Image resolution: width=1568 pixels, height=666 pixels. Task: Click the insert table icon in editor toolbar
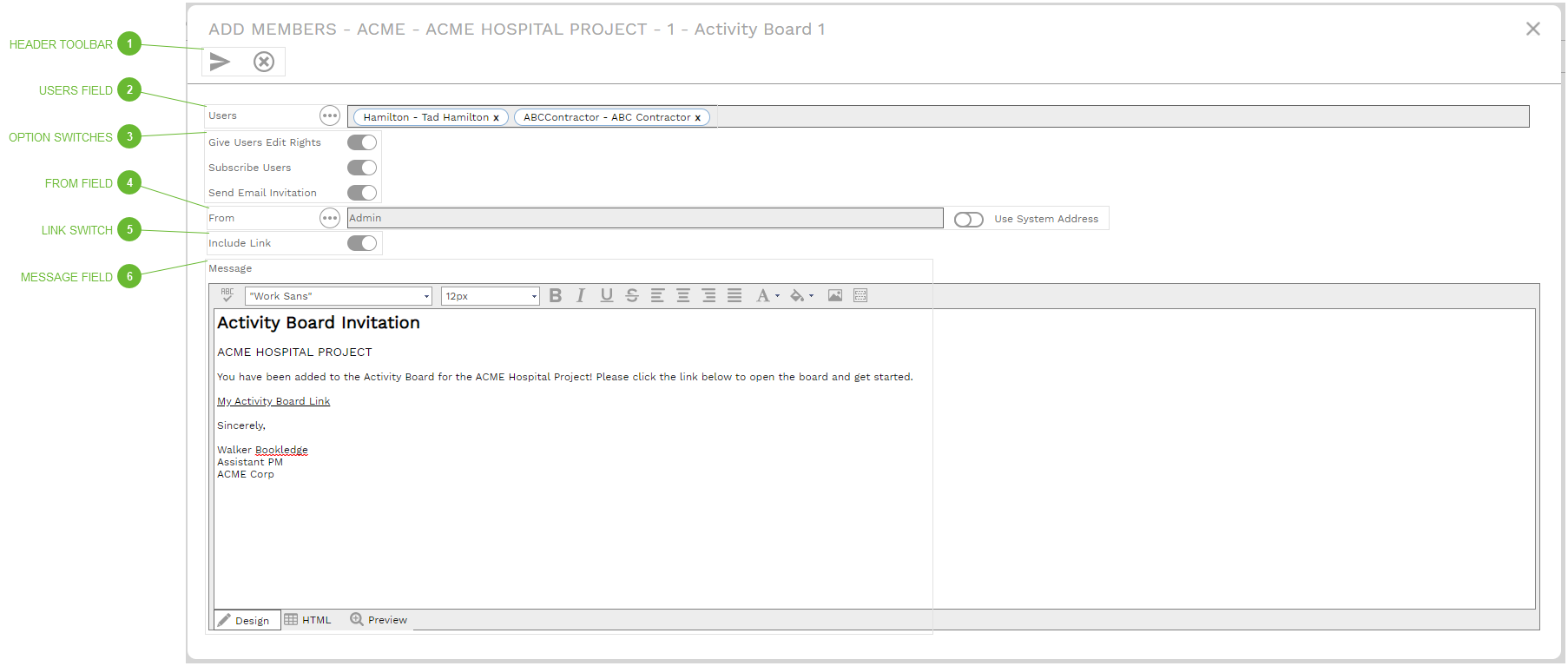(x=860, y=295)
